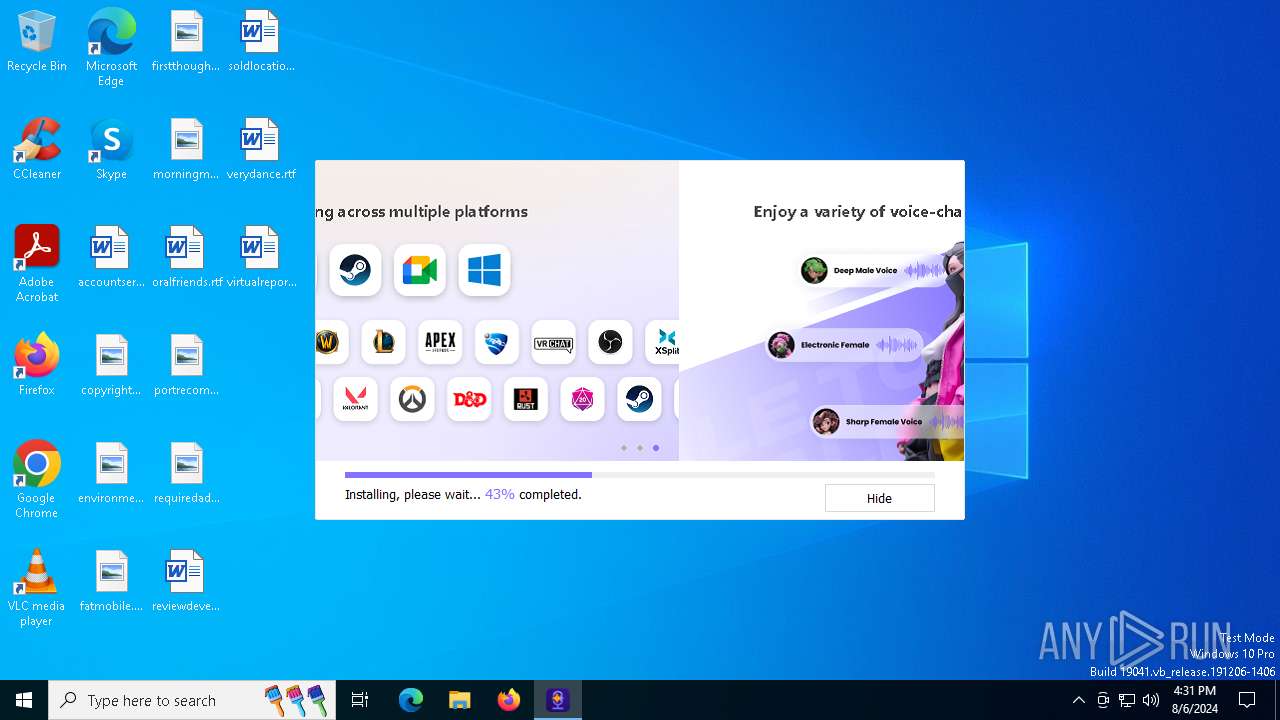Select the copyright... file
Image resolution: width=1280 pixels, height=720 pixels.
pos(111,366)
